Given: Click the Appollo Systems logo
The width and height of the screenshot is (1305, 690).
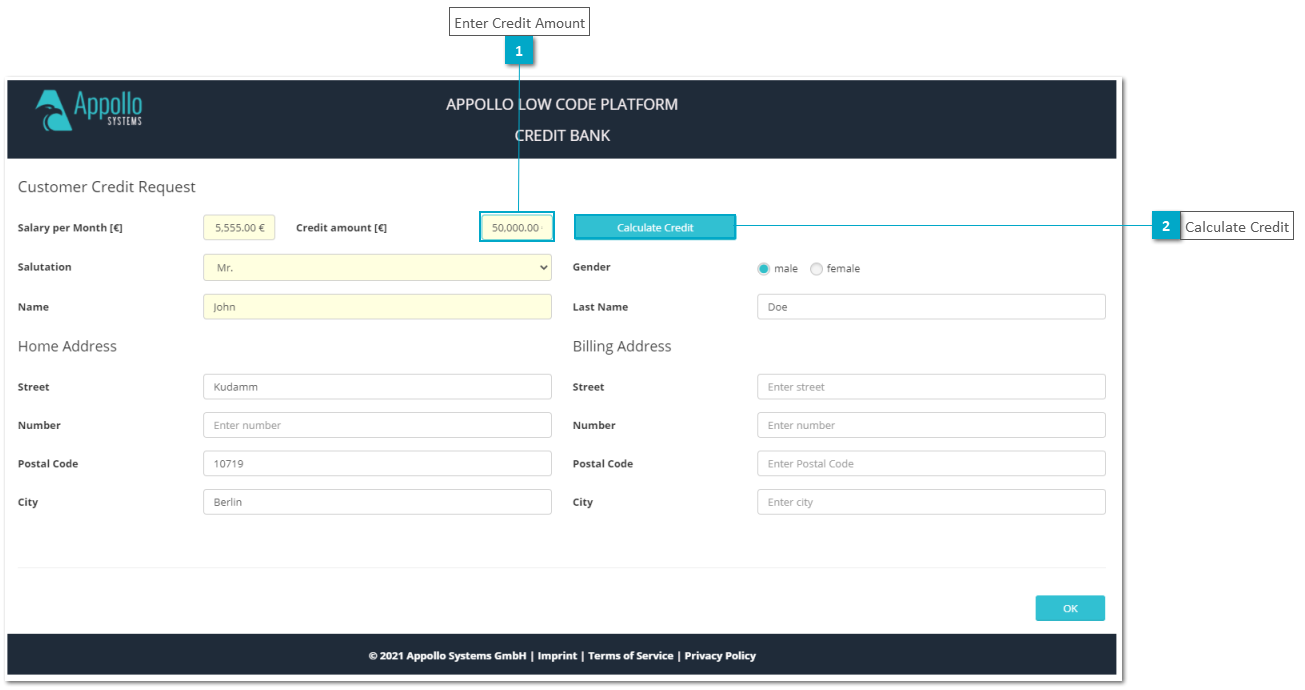Looking at the screenshot, I should 89,110.
